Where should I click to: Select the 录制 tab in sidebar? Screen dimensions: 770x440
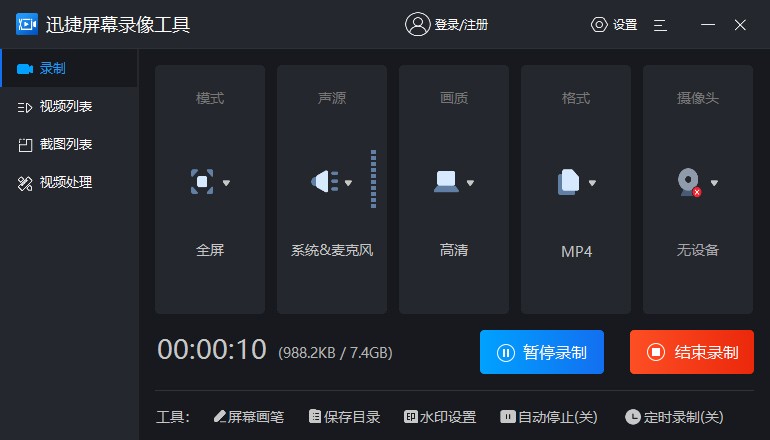[x=69, y=68]
